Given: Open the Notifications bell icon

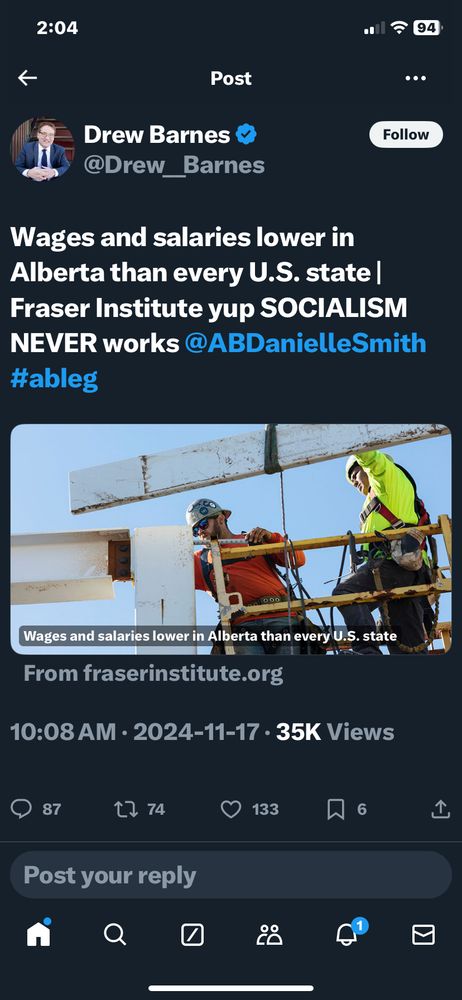Looking at the screenshot, I should 348,934.
